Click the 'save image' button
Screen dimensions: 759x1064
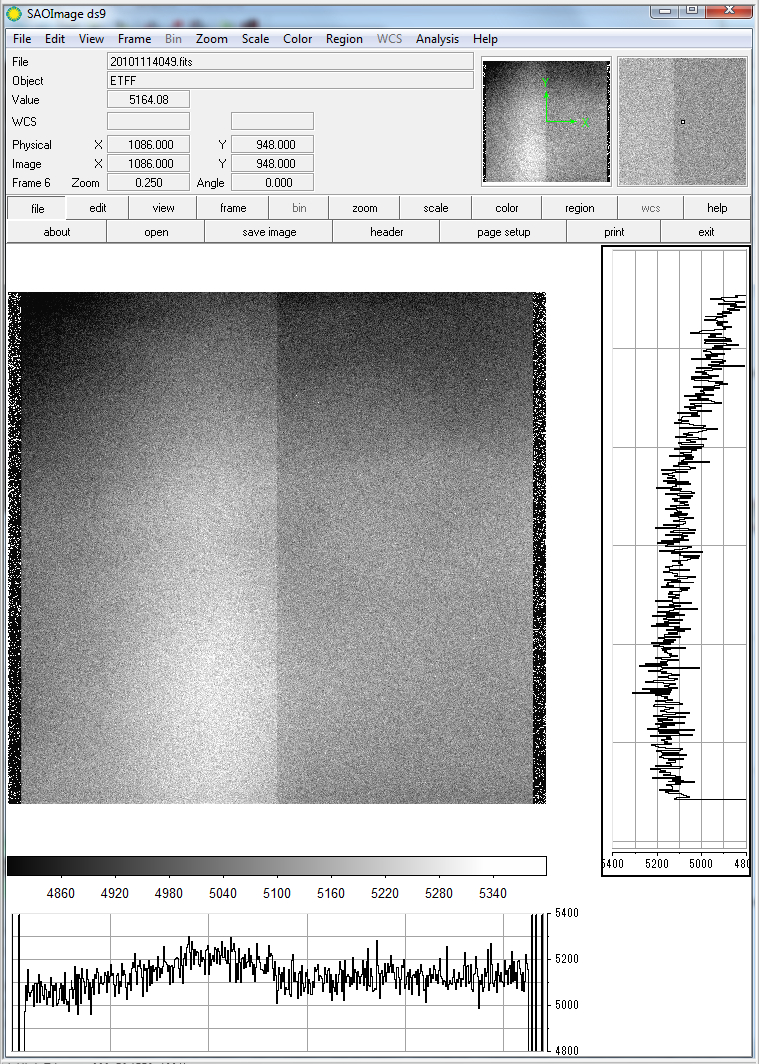[269, 232]
